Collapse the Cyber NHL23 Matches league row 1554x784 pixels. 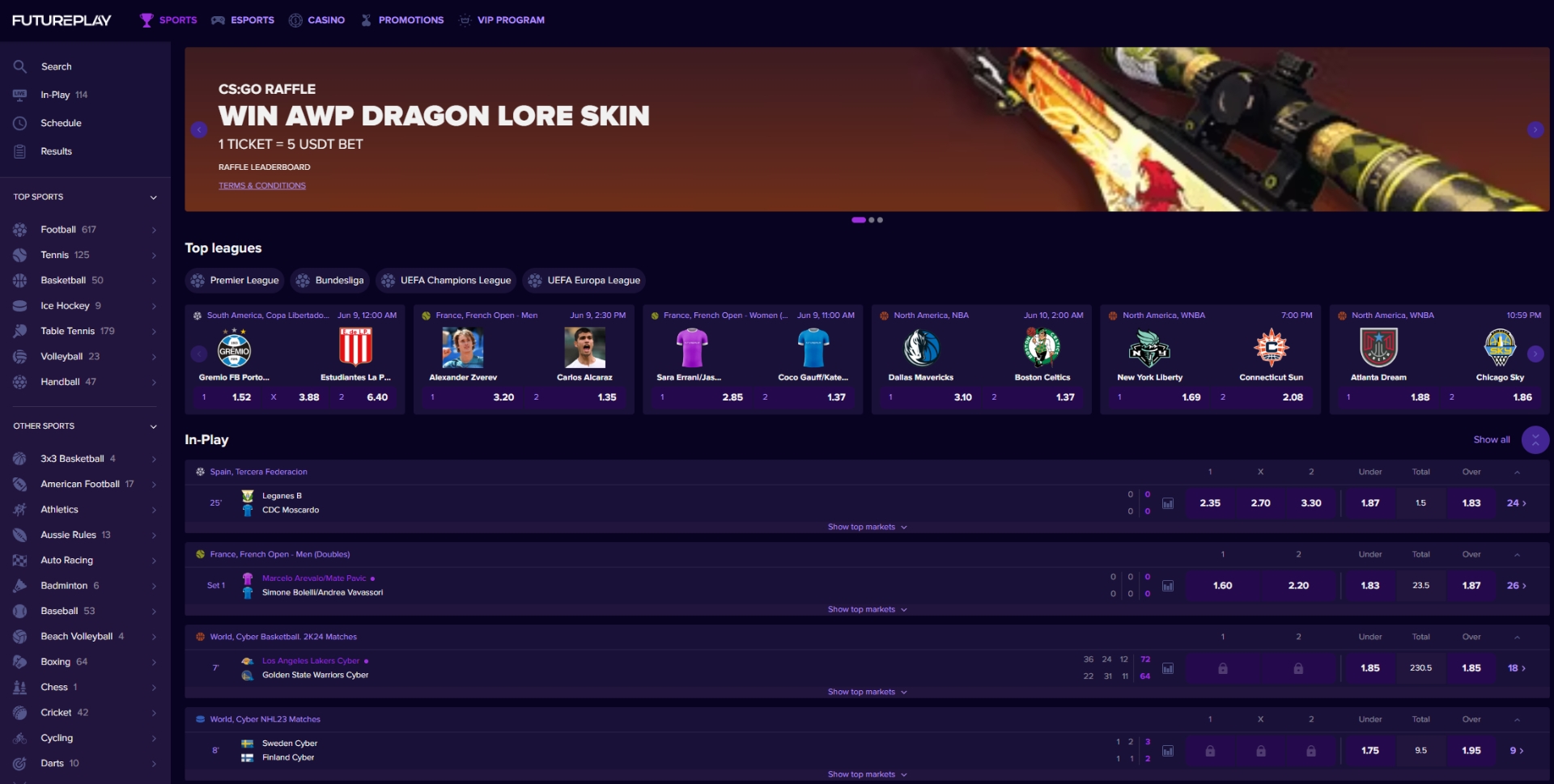pyautogui.click(x=1517, y=719)
